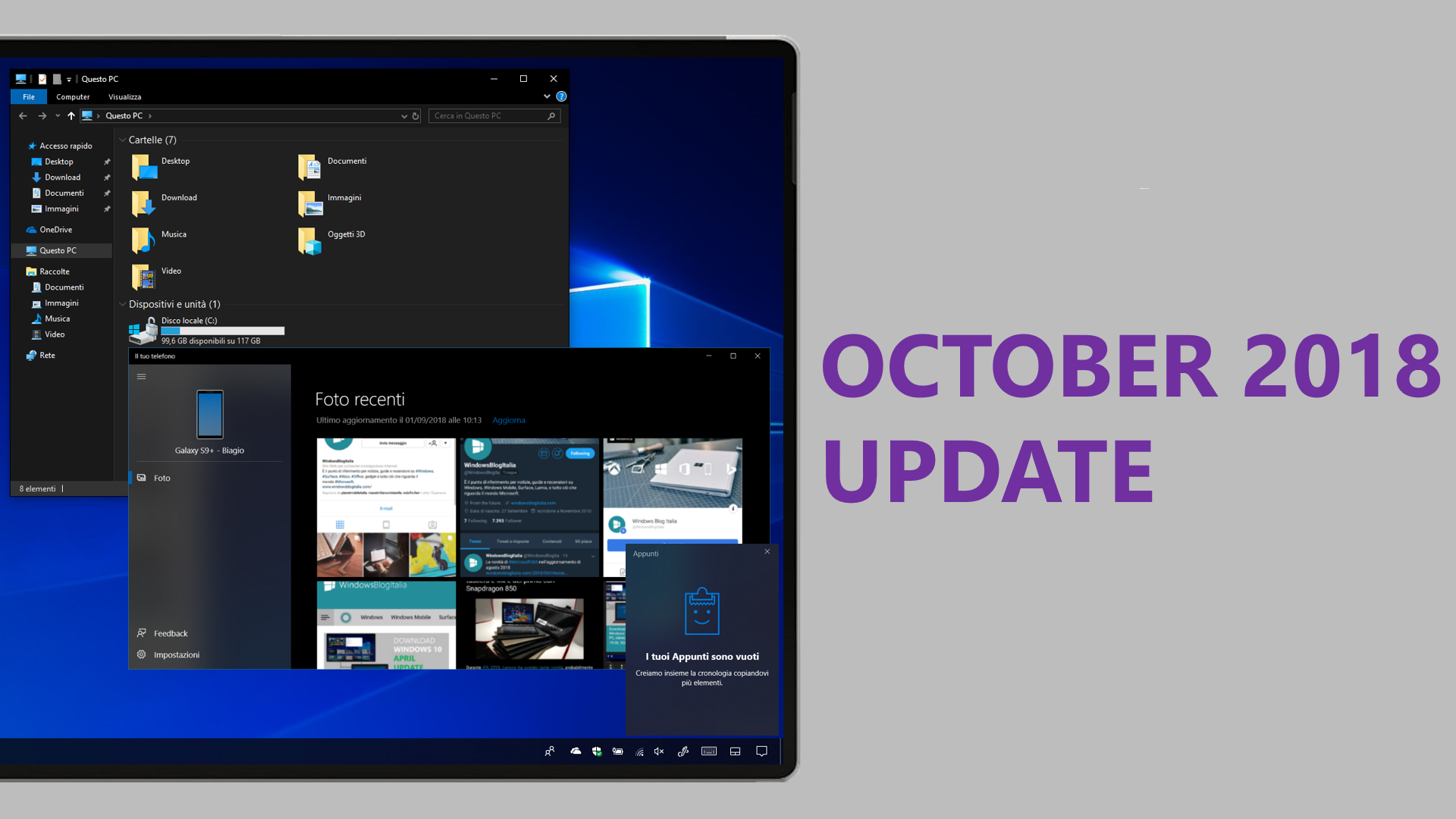
Task: Click the clipboard/Appunti icon in notification
Action: pyautogui.click(x=700, y=609)
